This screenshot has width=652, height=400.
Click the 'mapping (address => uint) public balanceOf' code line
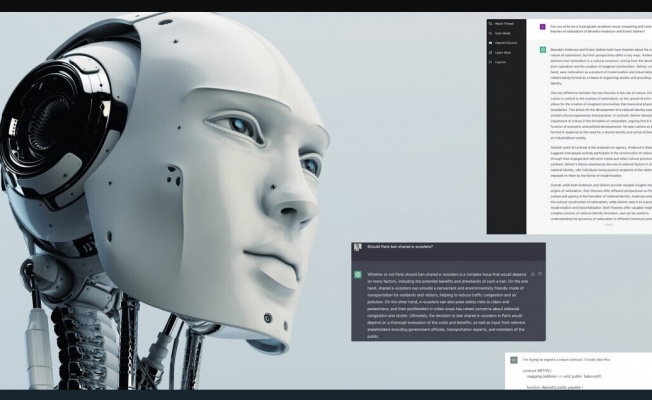(564, 376)
